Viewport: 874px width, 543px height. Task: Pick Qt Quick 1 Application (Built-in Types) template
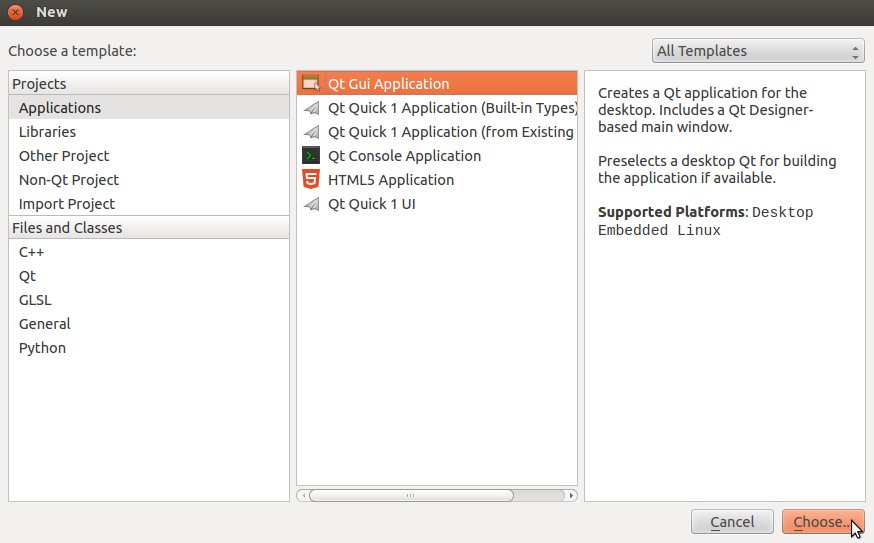(437, 108)
